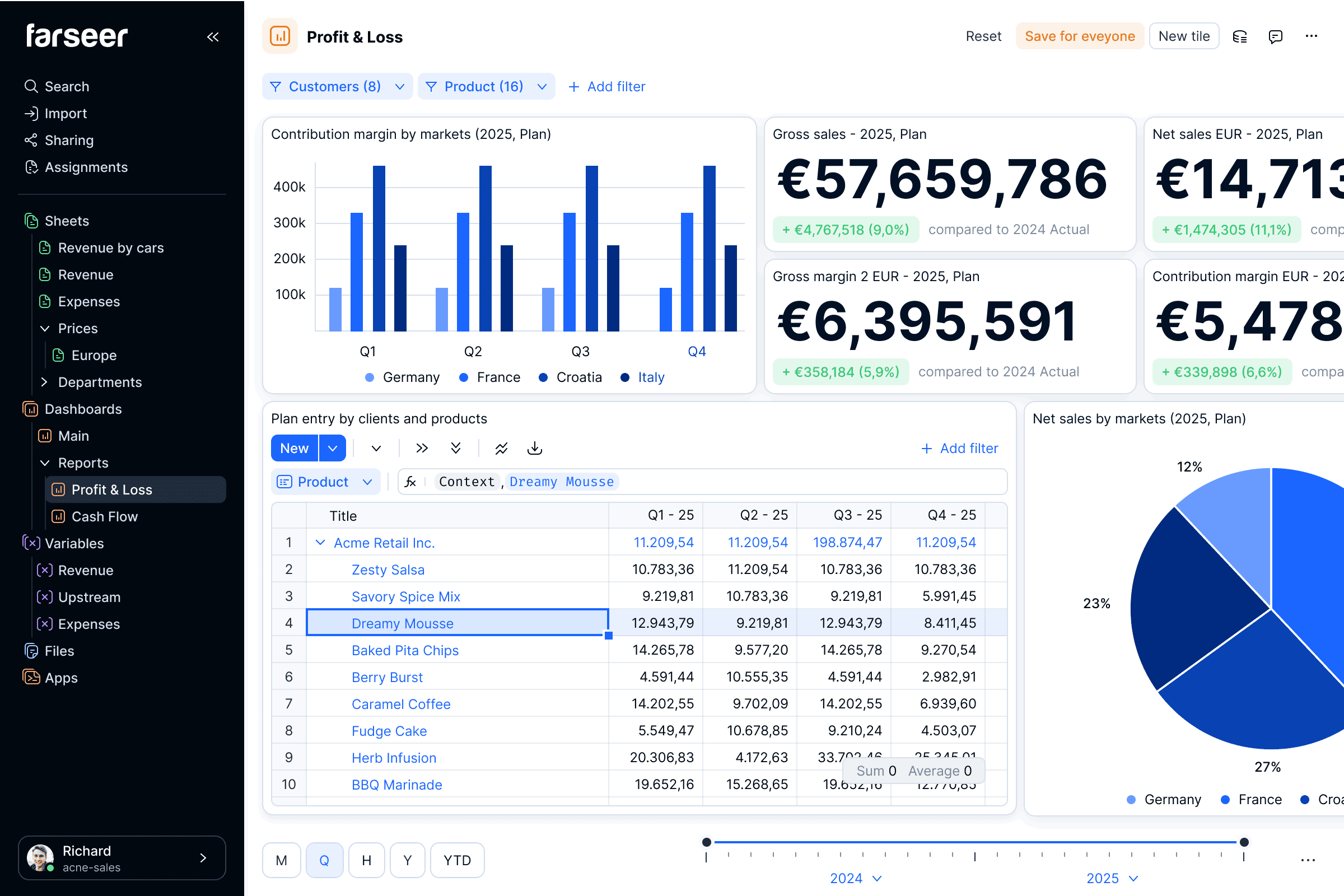The image size is (1344, 896).
Task: Open Search from the sidebar
Action: (66, 86)
